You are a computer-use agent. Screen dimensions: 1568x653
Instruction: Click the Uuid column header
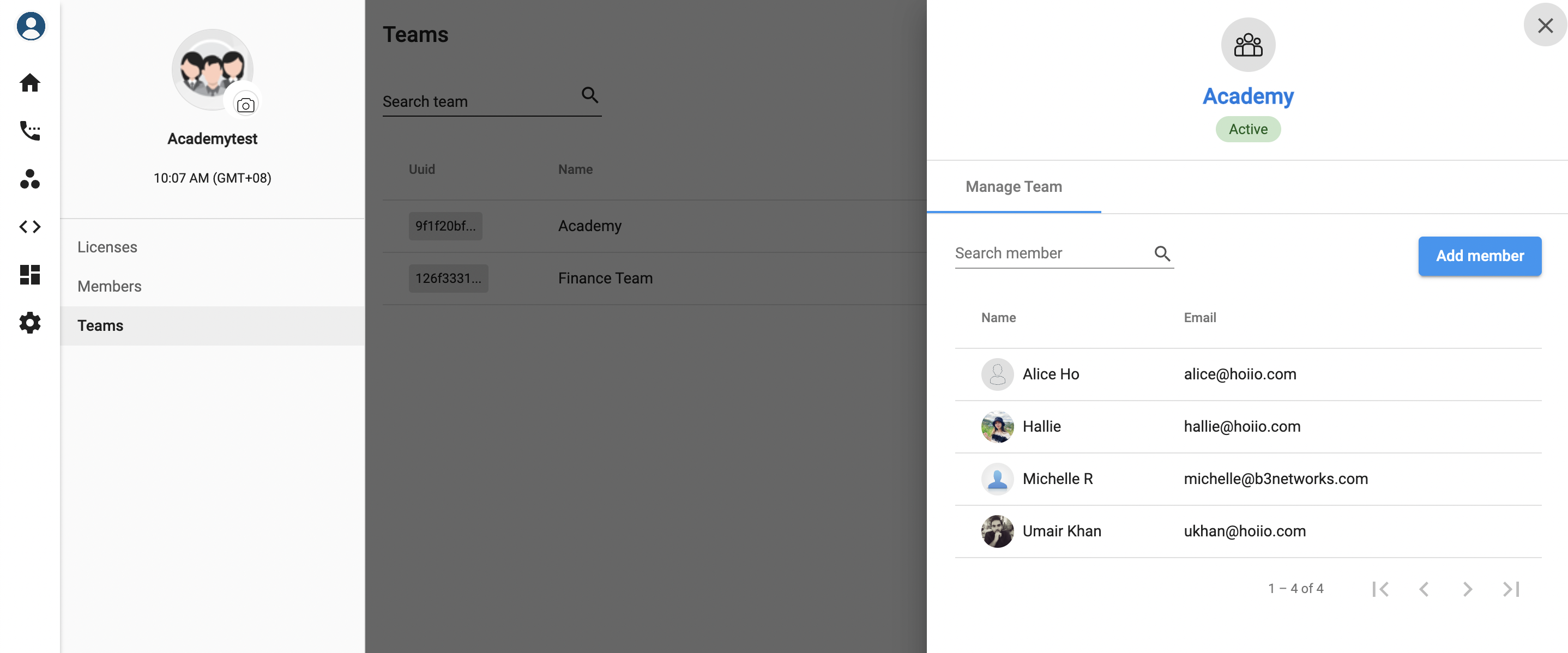(422, 169)
